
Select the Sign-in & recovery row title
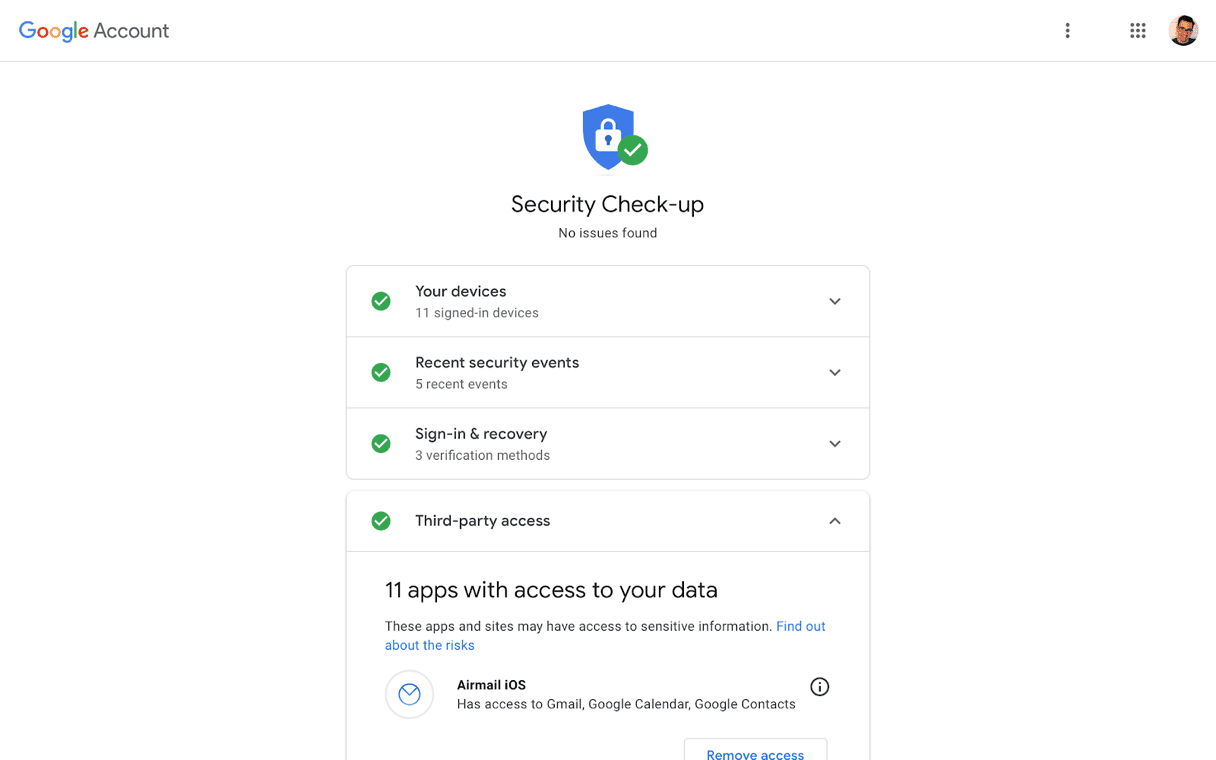481,434
